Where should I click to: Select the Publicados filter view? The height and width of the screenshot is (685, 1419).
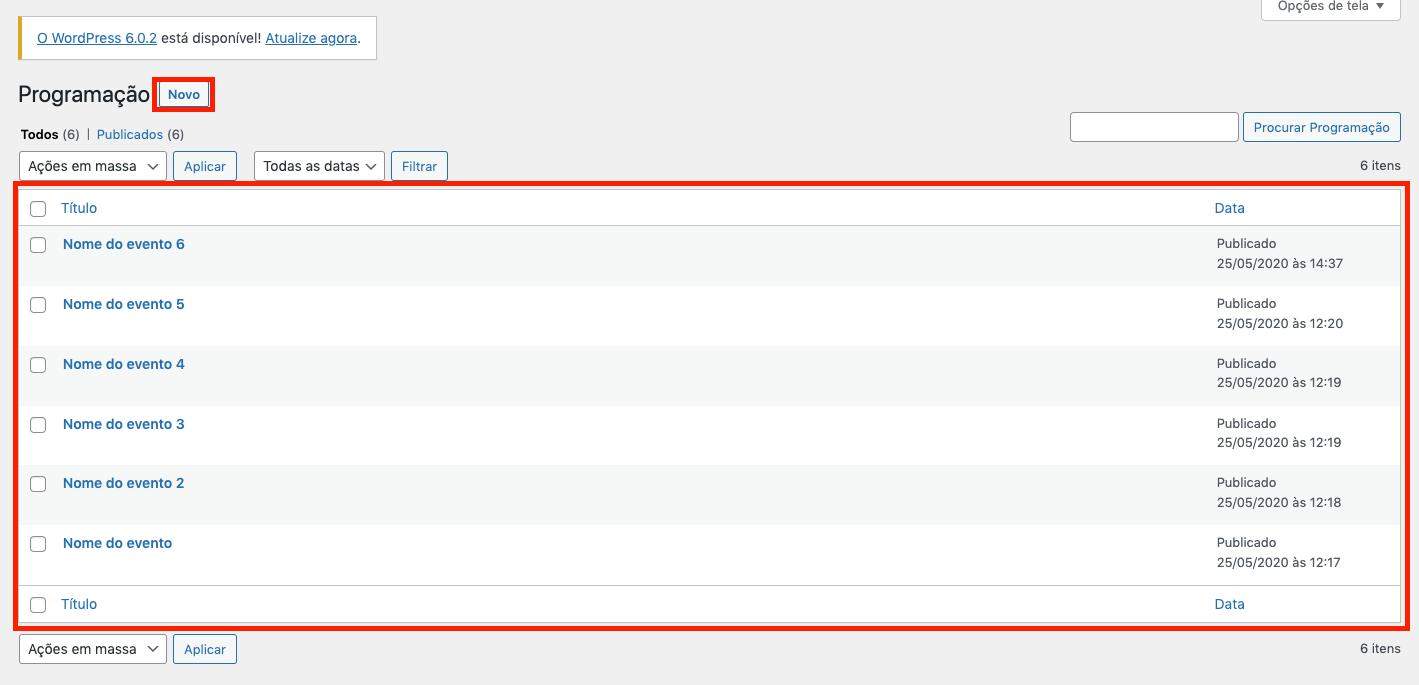click(x=129, y=134)
